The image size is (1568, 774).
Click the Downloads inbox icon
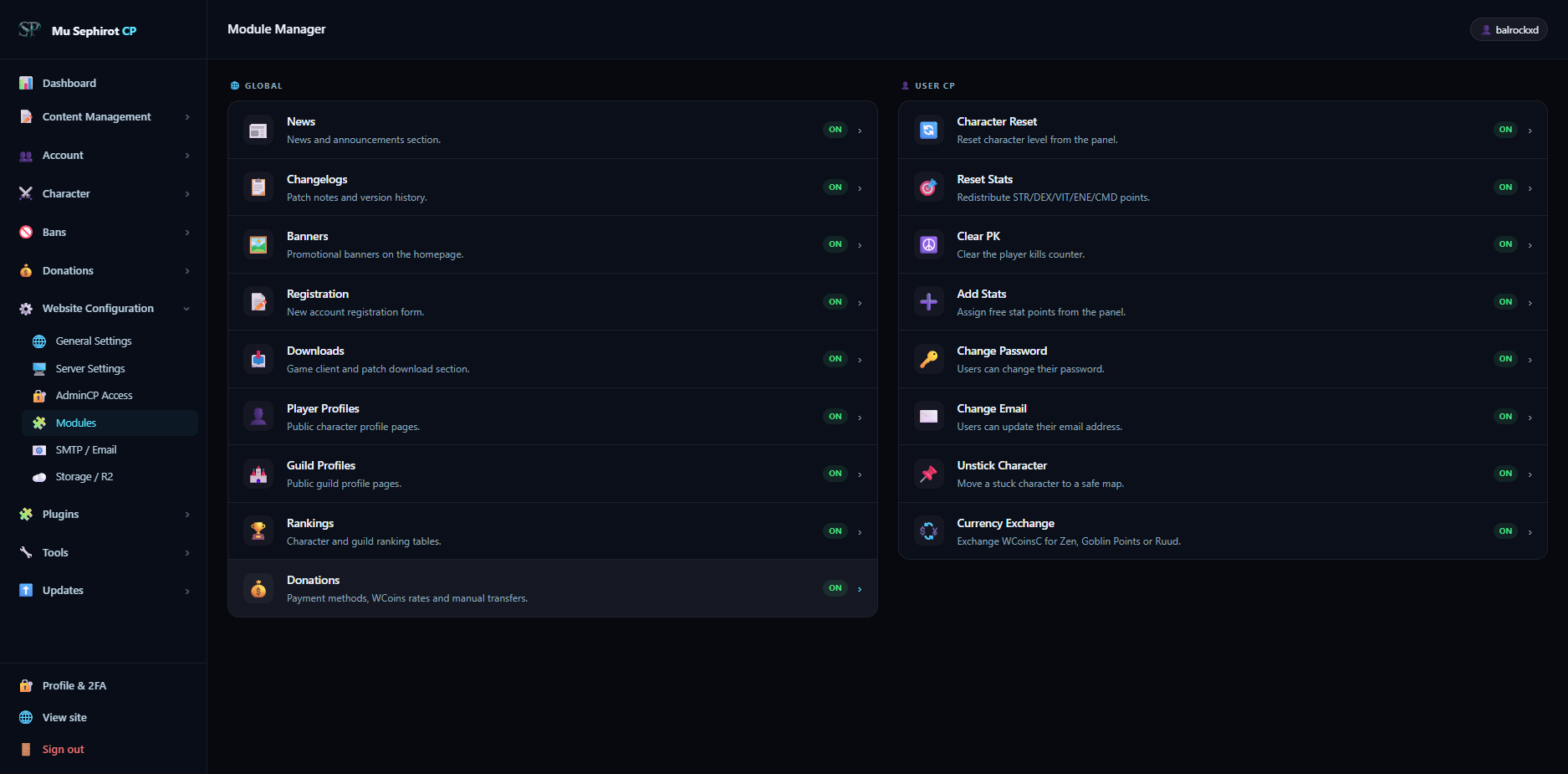pyautogui.click(x=258, y=360)
